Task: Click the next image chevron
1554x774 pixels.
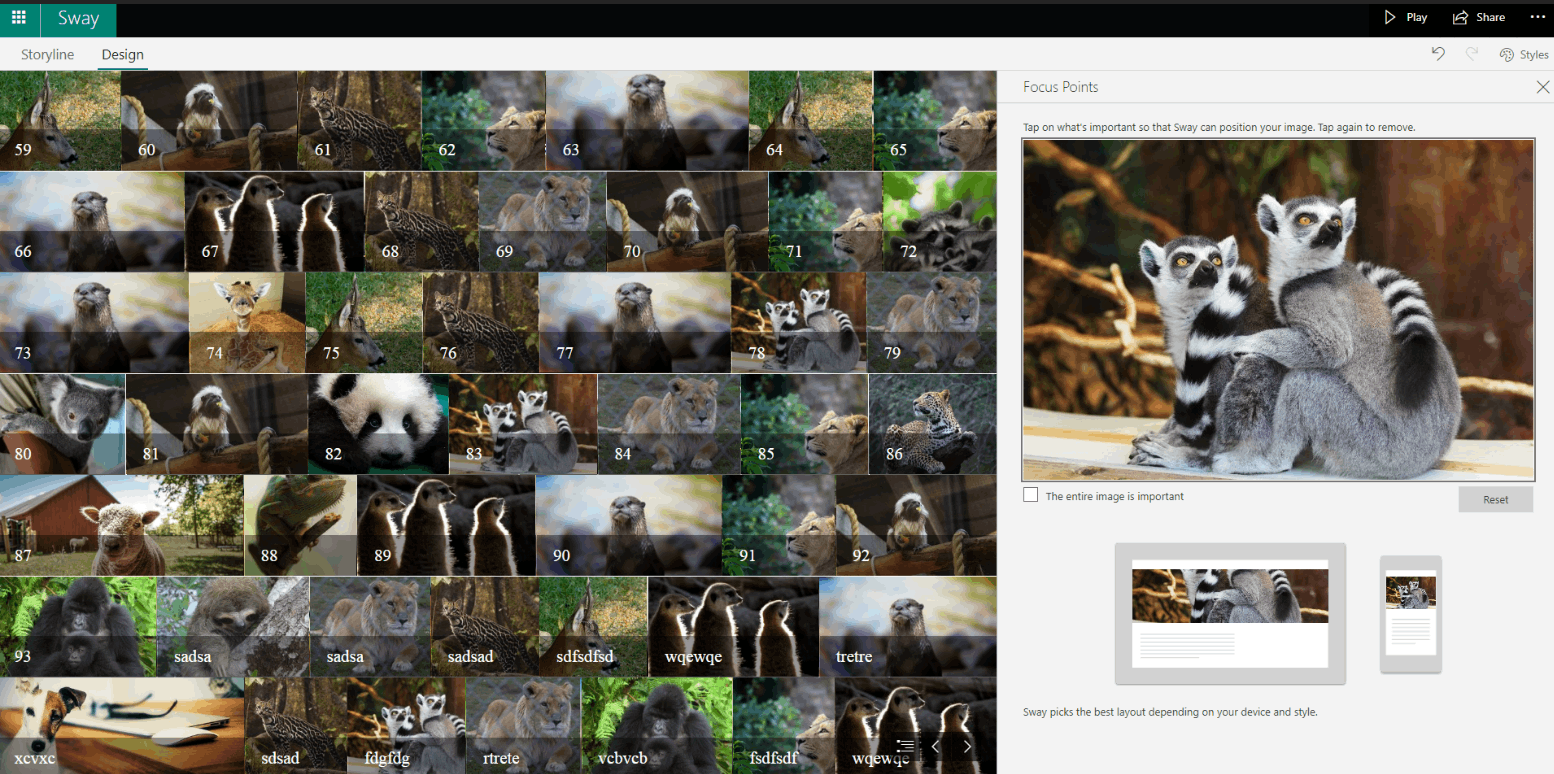Action: [966, 746]
